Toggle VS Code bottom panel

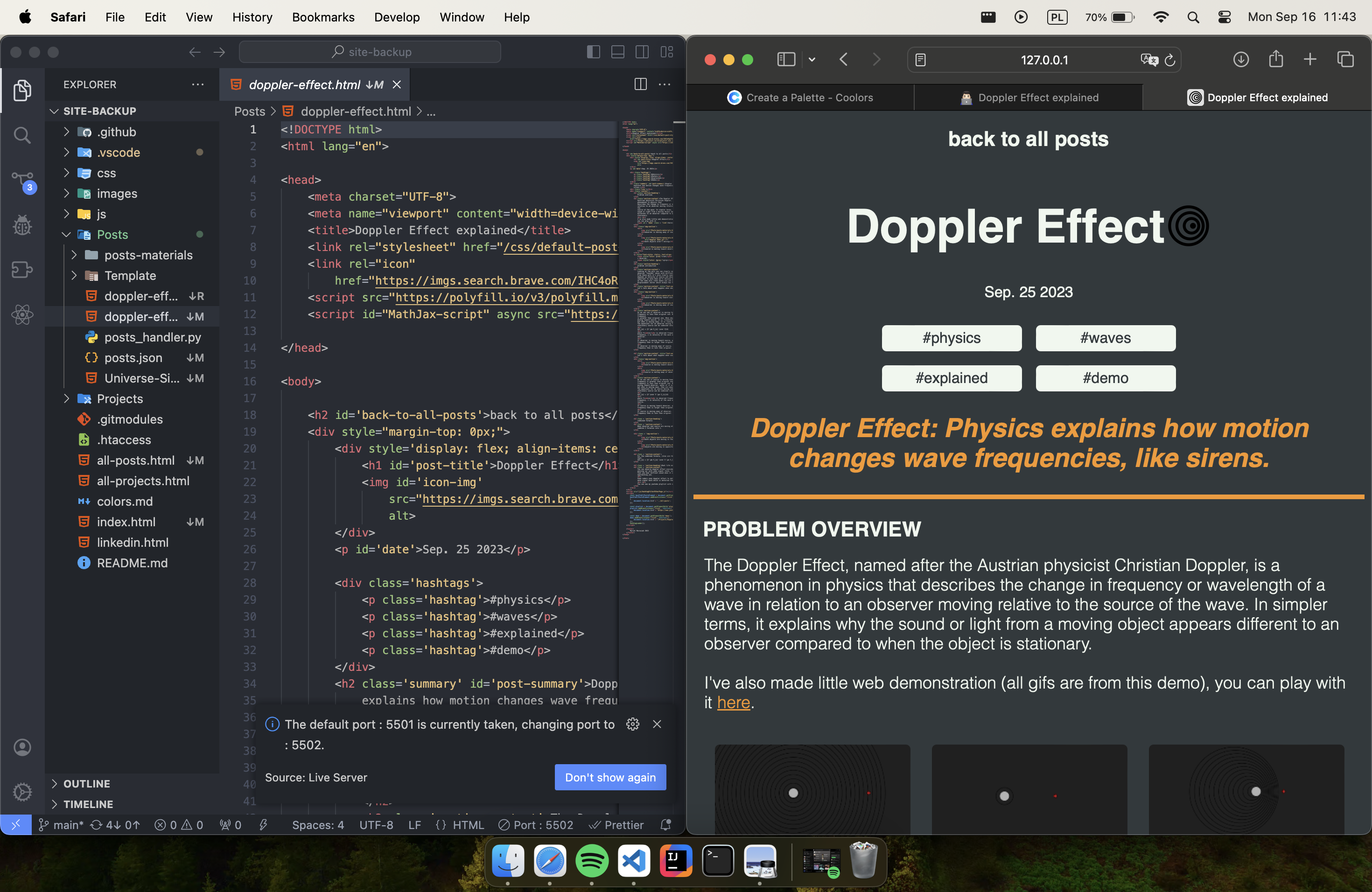coord(617,52)
